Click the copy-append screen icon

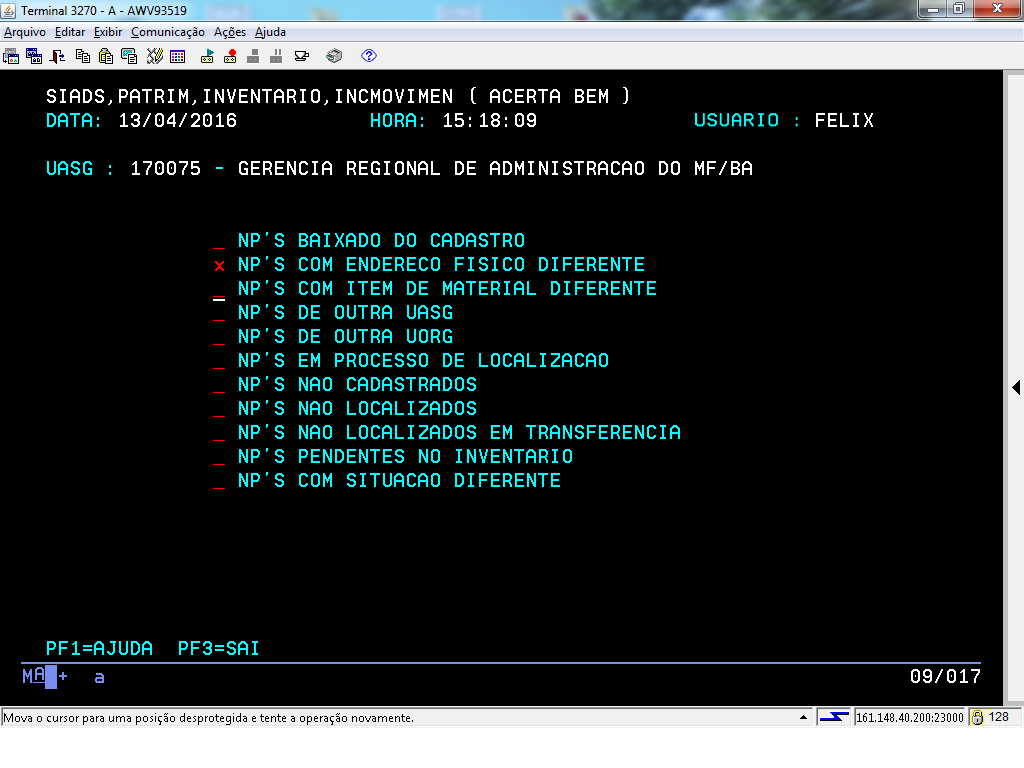tap(129, 56)
